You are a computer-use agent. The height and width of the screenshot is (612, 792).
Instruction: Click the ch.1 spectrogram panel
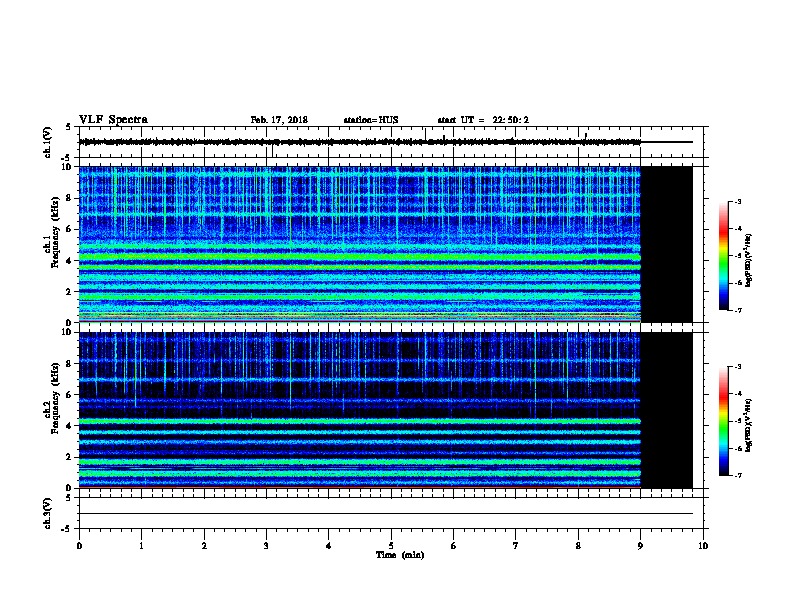click(x=385, y=244)
